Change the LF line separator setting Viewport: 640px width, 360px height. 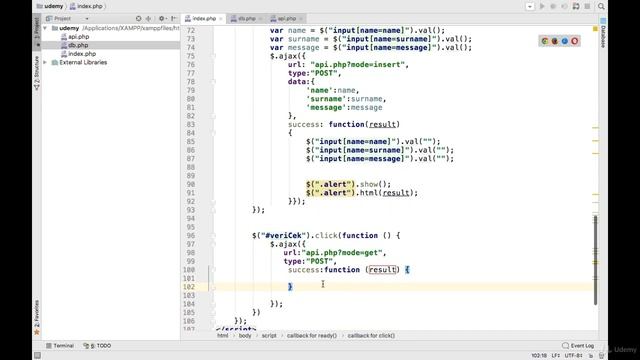[556, 356]
